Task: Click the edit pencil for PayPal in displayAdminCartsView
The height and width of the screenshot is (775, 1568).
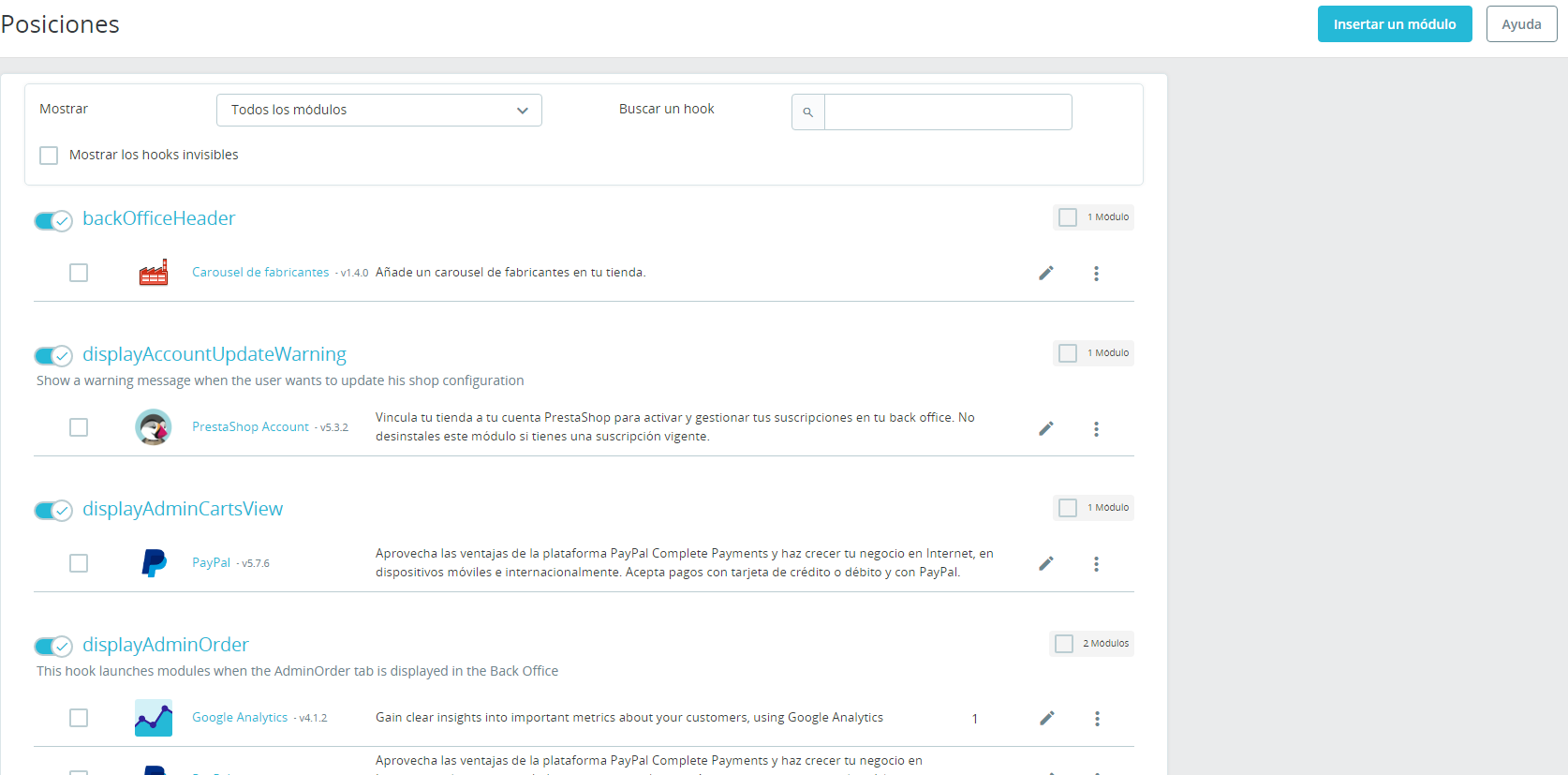Action: point(1046,563)
